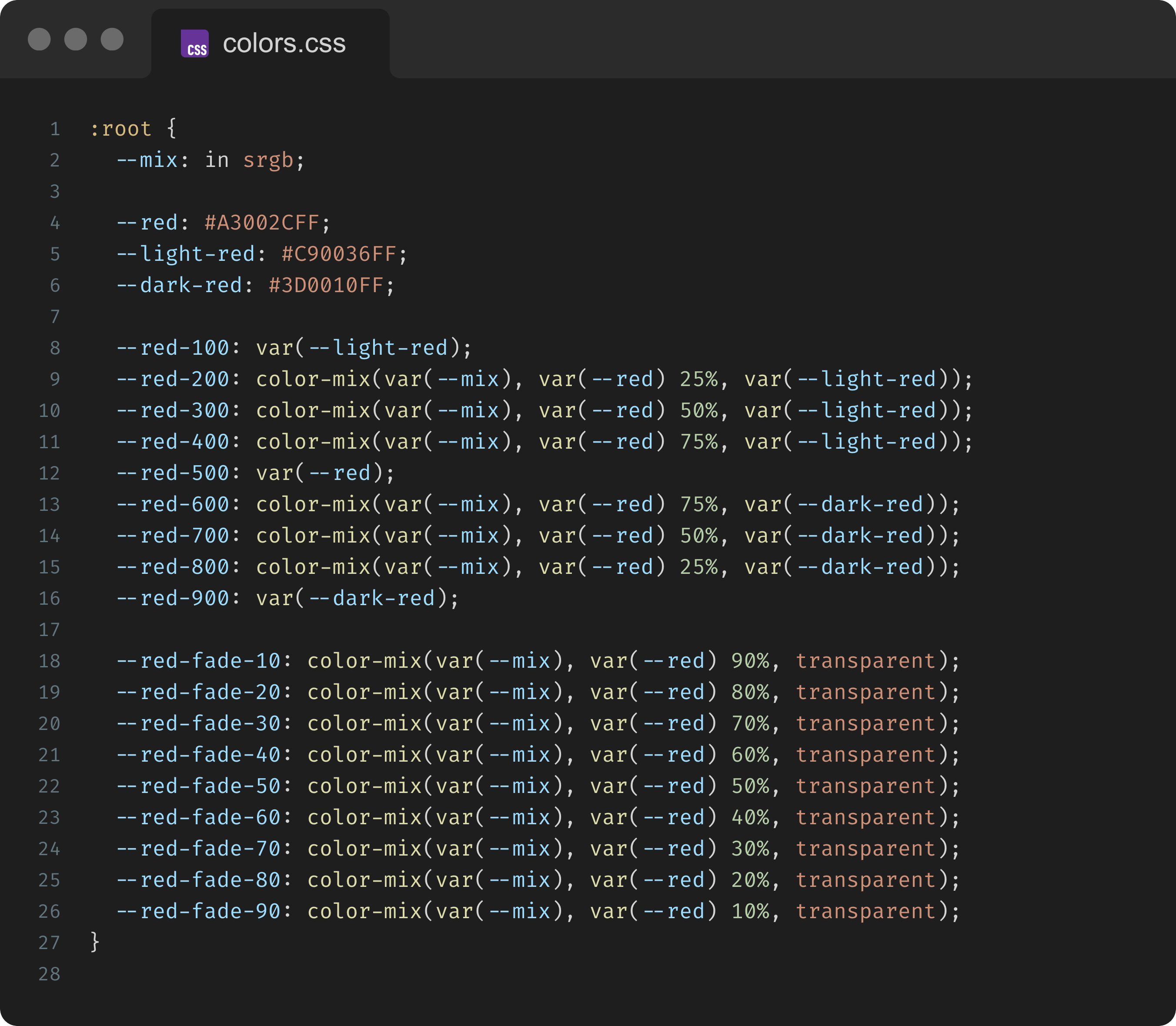Click the closing brace on line 27

(95, 942)
